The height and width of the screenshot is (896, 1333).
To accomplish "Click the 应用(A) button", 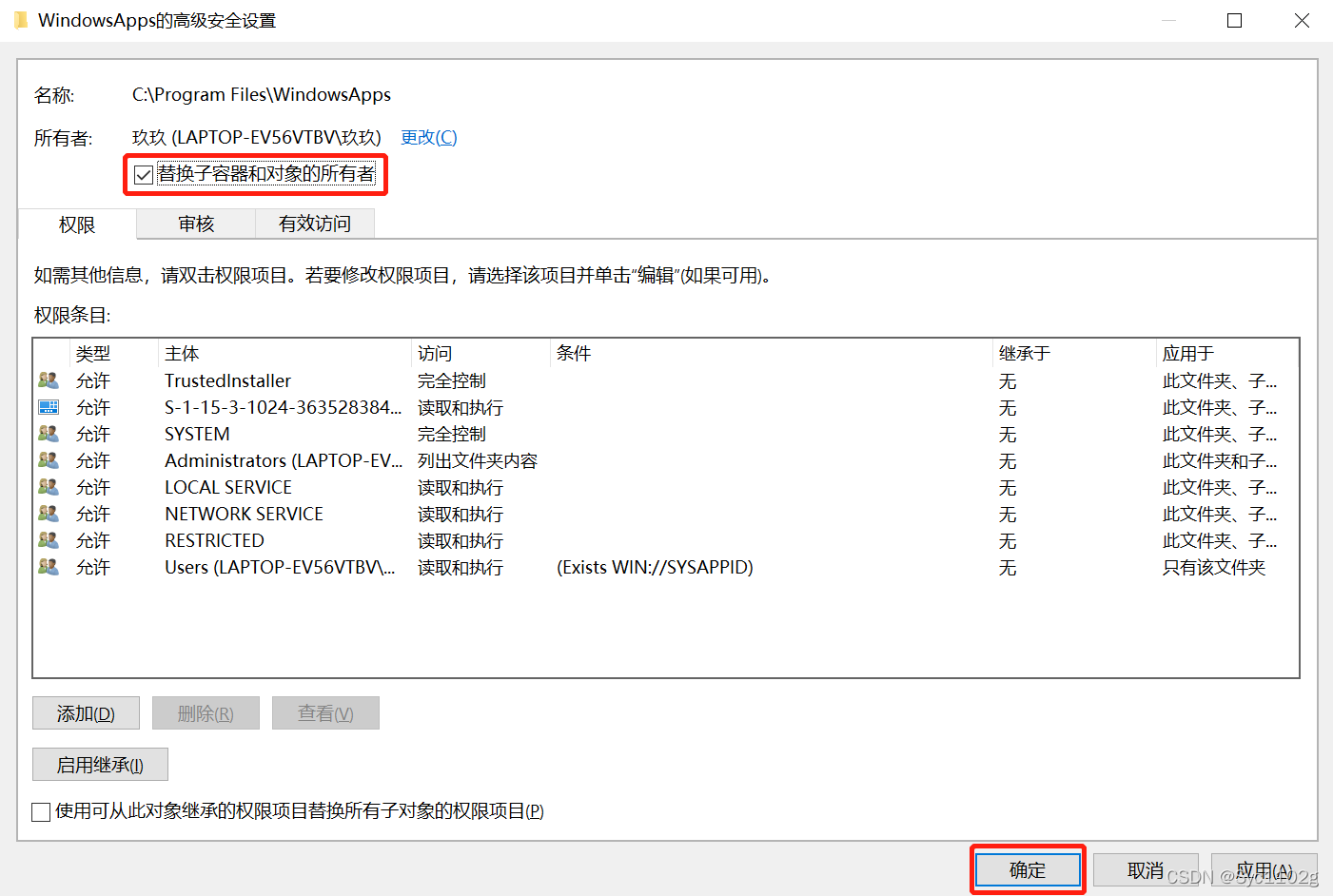I will [1264, 869].
